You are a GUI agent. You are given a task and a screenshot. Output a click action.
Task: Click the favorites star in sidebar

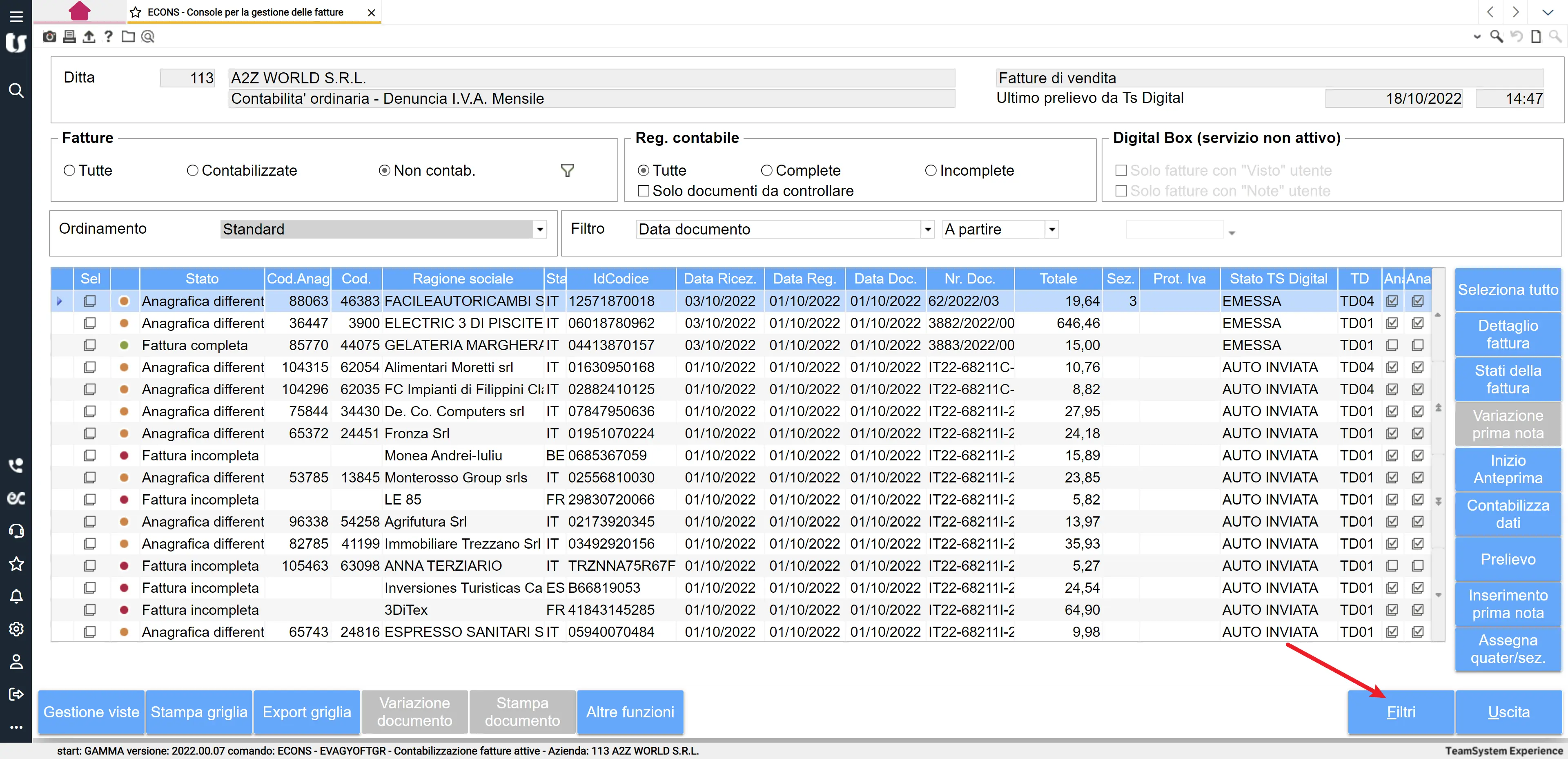click(16, 563)
